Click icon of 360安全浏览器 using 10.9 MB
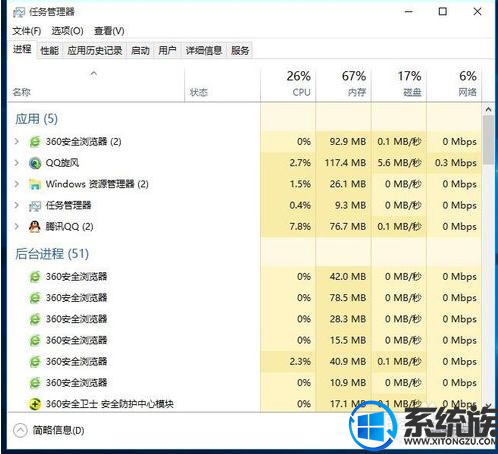The image size is (498, 454). [x=35, y=383]
